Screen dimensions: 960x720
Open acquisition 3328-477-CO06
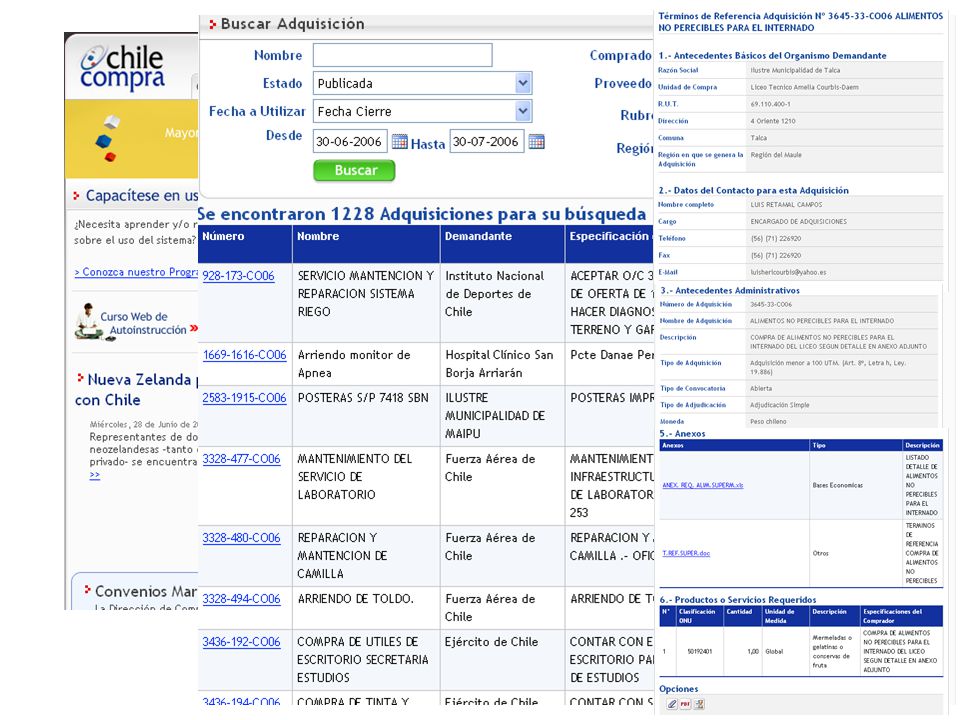(241, 459)
